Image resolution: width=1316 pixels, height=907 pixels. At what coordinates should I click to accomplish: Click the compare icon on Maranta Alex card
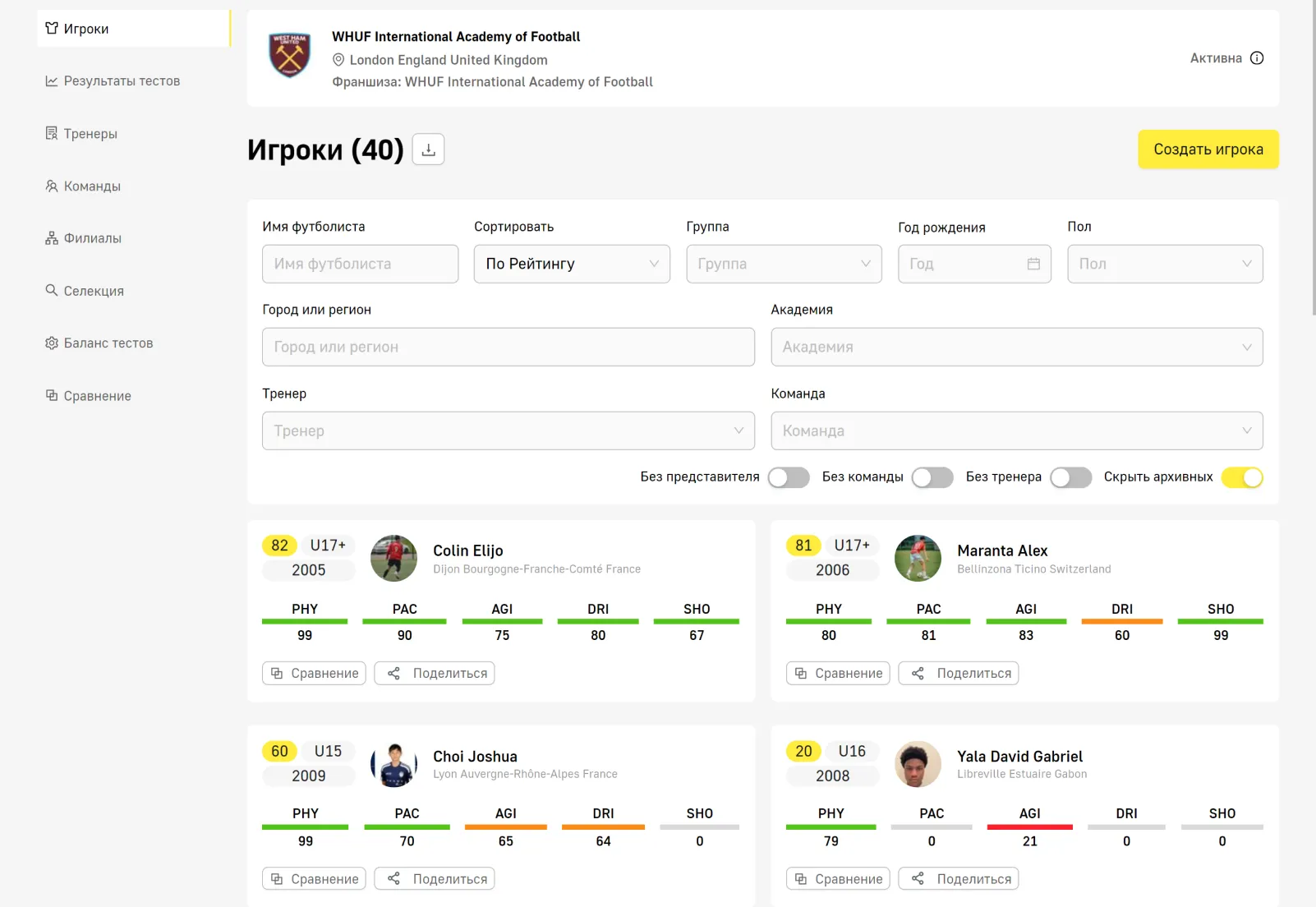tap(801, 674)
